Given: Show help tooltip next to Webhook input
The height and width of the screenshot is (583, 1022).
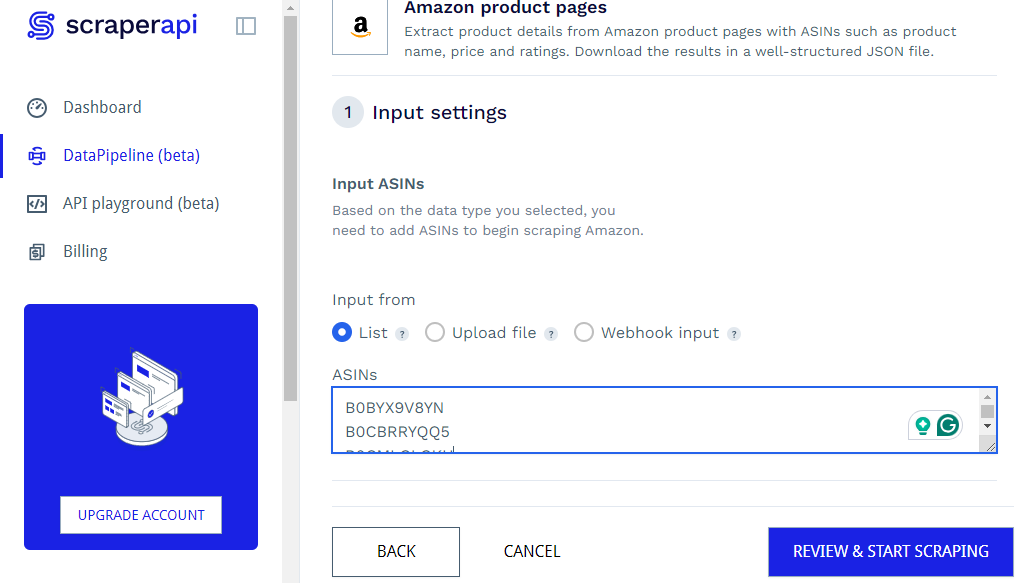Looking at the screenshot, I should point(734,335).
